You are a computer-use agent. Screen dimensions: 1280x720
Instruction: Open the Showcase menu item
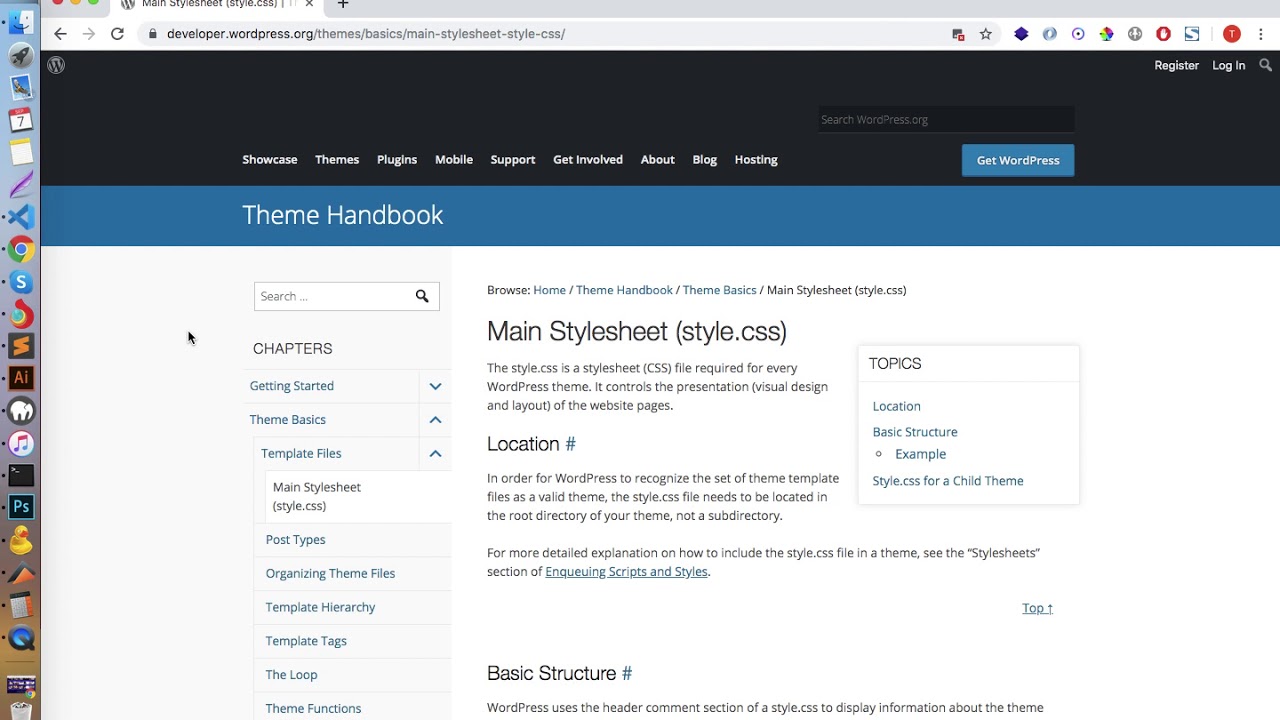(x=270, y=160)
